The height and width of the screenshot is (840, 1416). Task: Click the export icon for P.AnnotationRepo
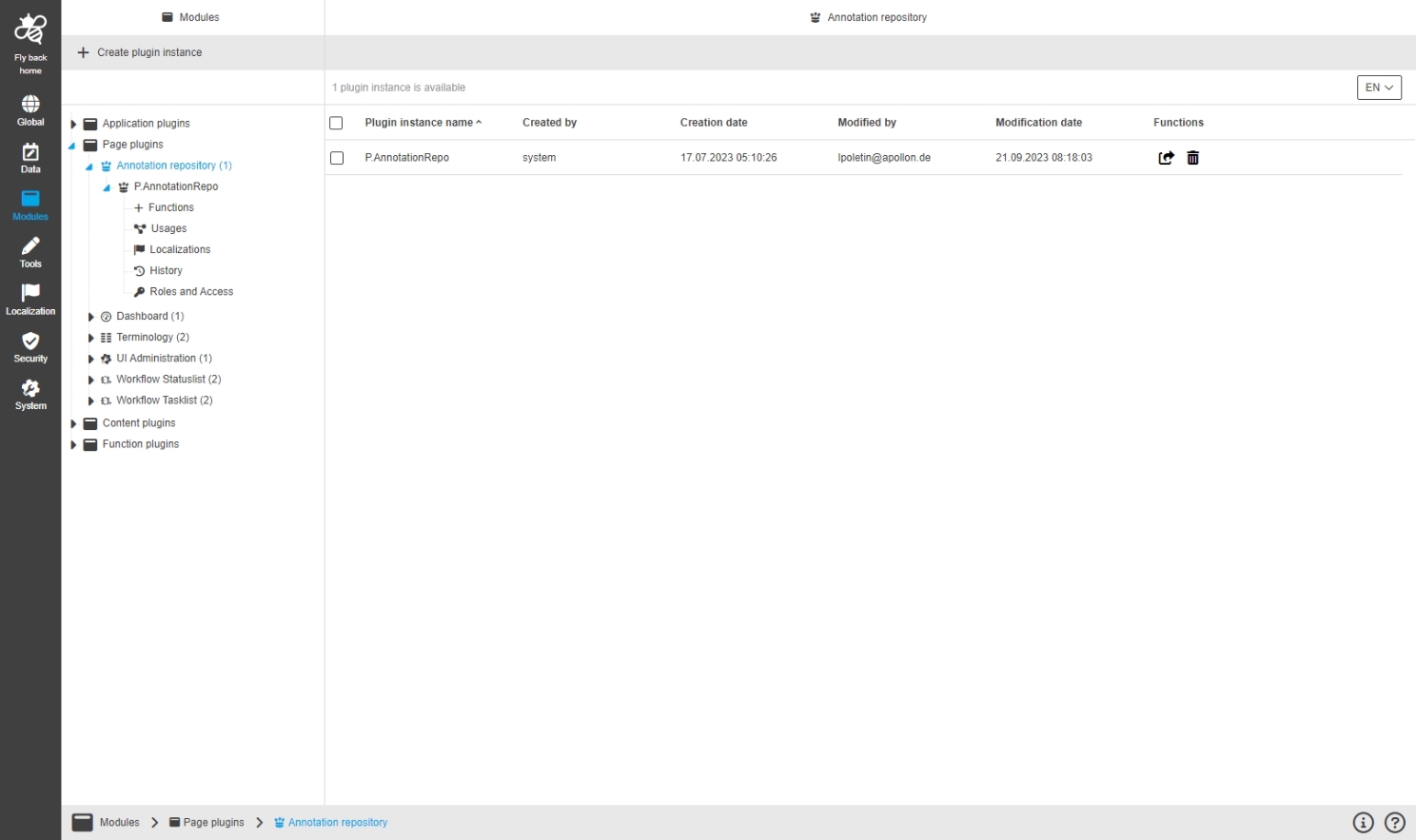[x=1166, y=158]
